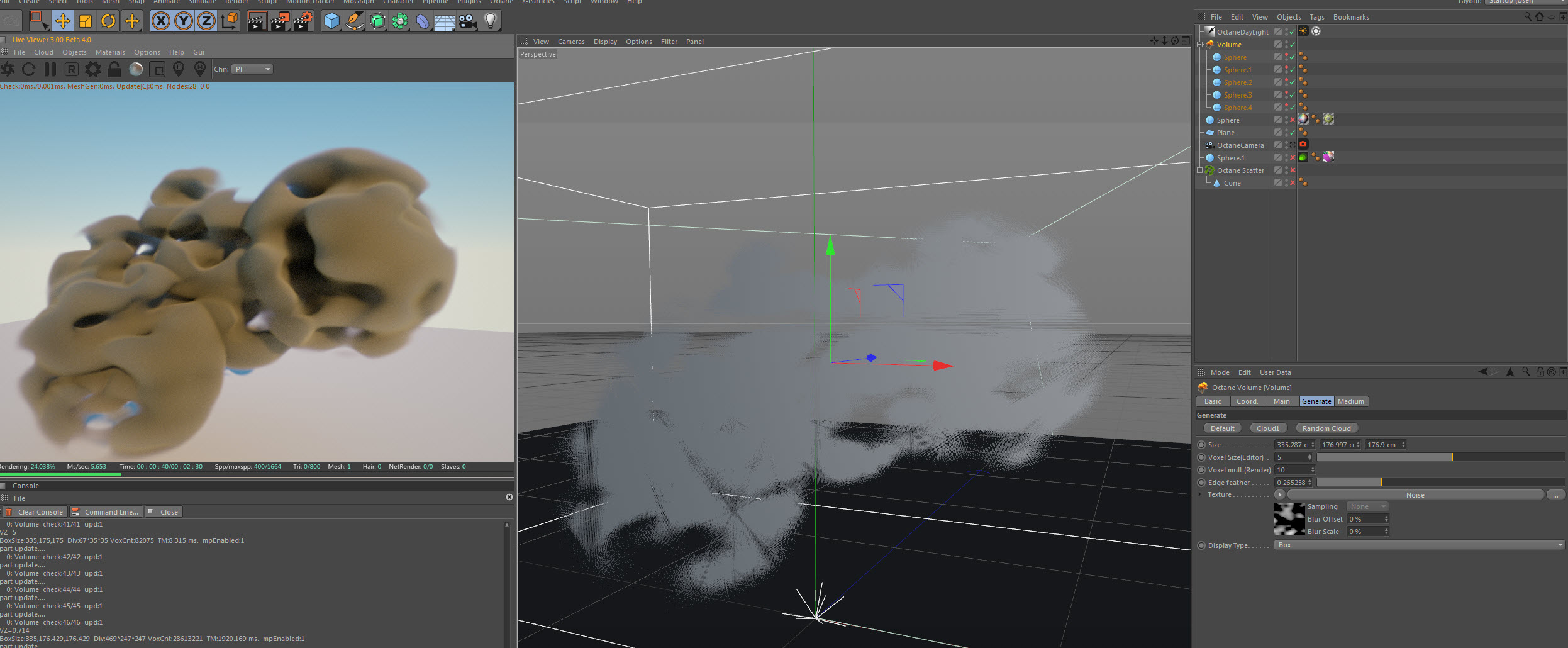Toggle Y axis lock
The height and width of the screenshot is (648, 1568).
(x=184, y=21)
